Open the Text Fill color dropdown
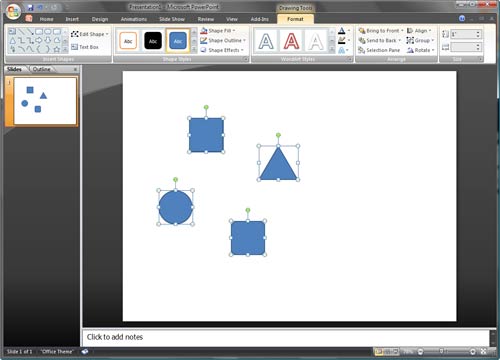 (x=344, y=31)
